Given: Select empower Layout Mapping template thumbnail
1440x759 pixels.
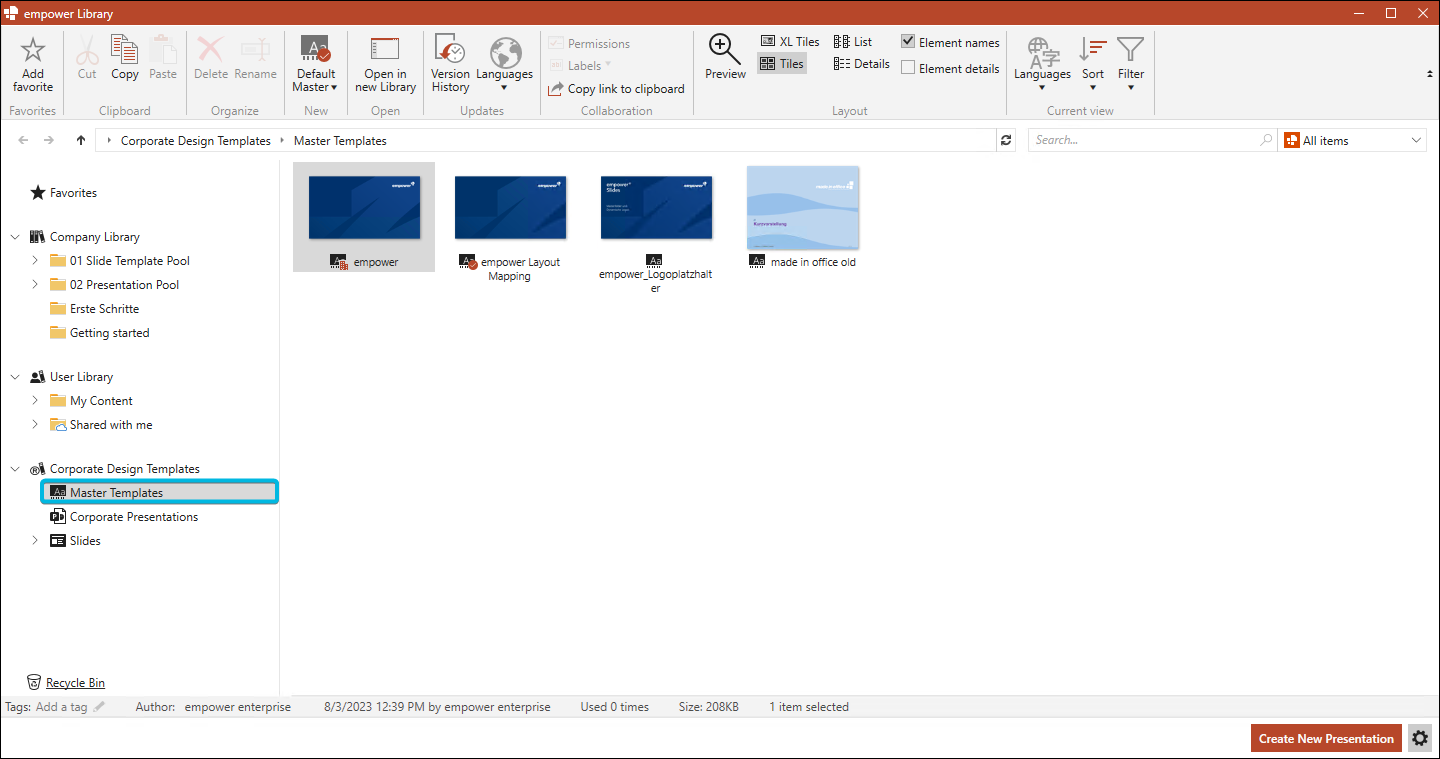Looking at the screenshot, I should tap(510, 208).
